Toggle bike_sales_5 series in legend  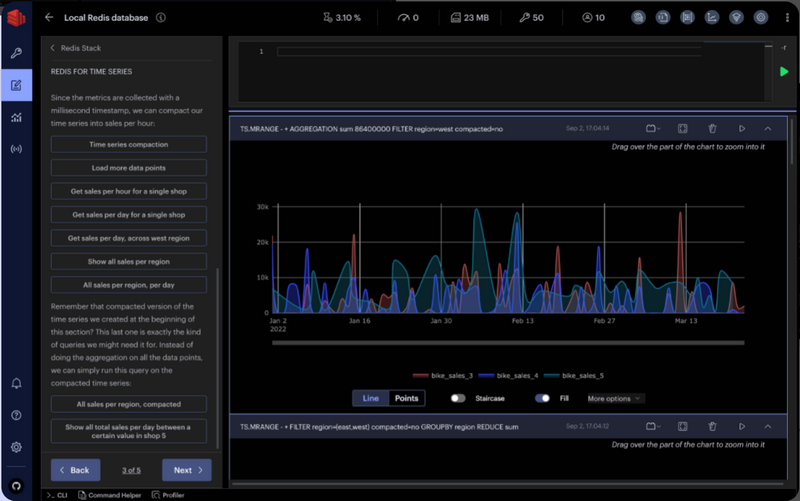click(574, 375)
